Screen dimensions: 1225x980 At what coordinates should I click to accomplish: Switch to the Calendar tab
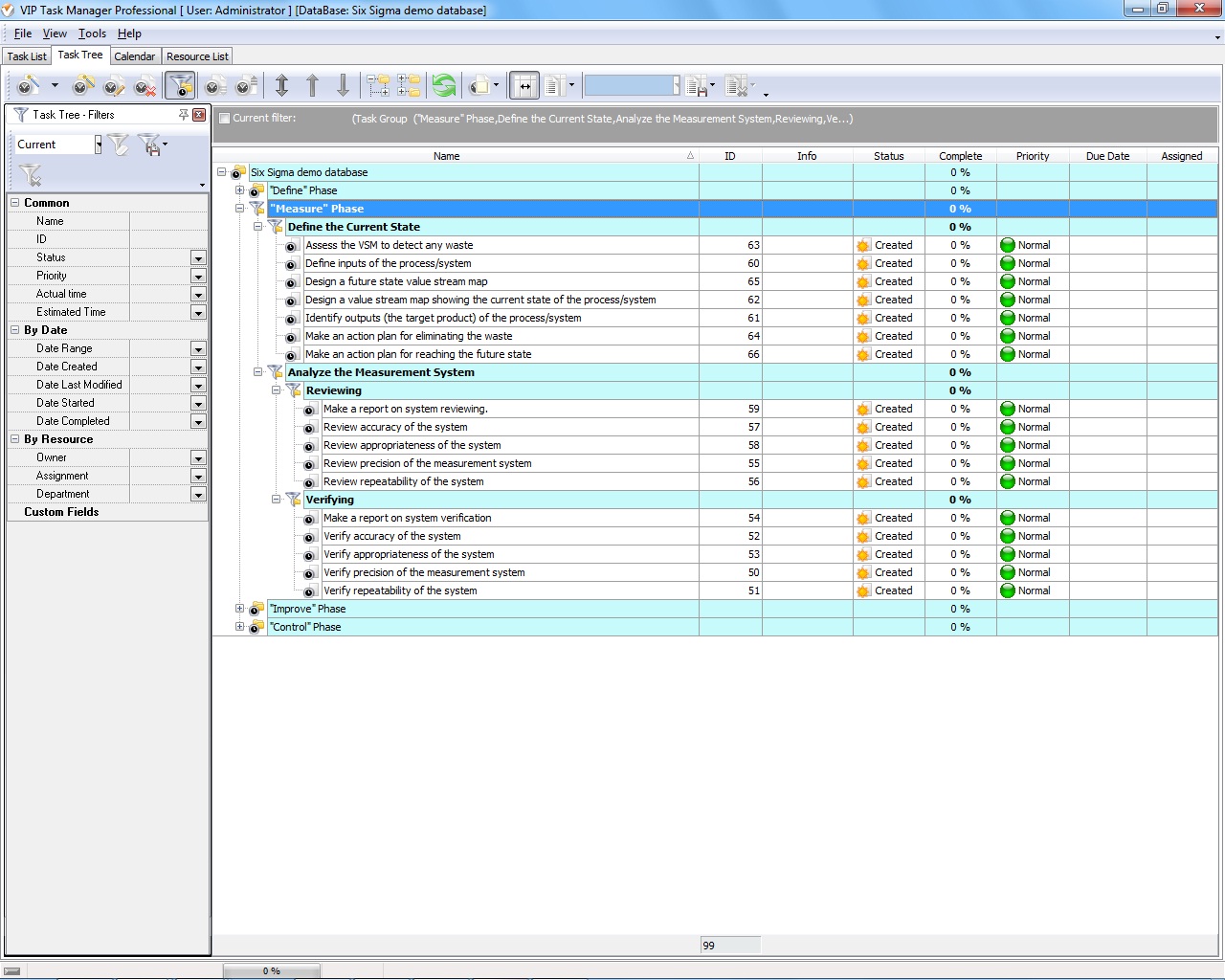pyautogui.click(x=134, y=56)
